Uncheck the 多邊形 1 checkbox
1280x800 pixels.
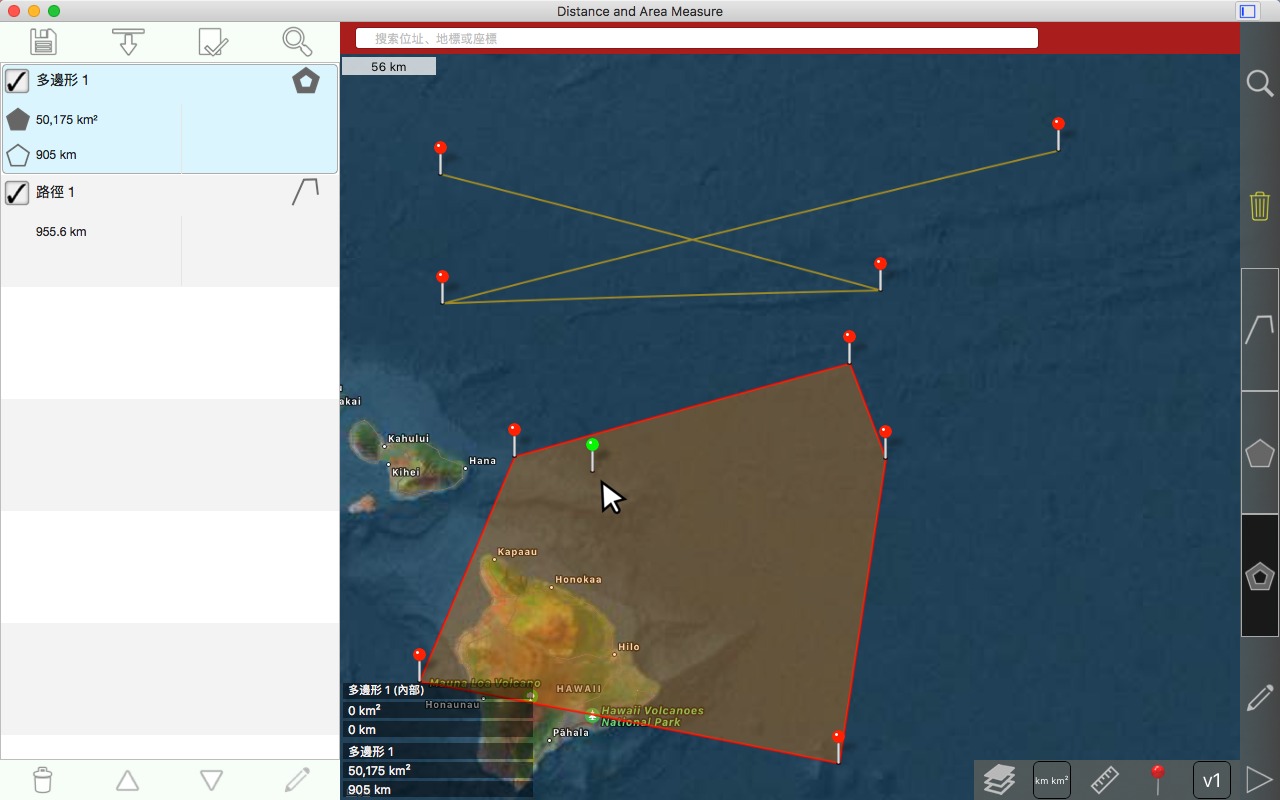17,81
